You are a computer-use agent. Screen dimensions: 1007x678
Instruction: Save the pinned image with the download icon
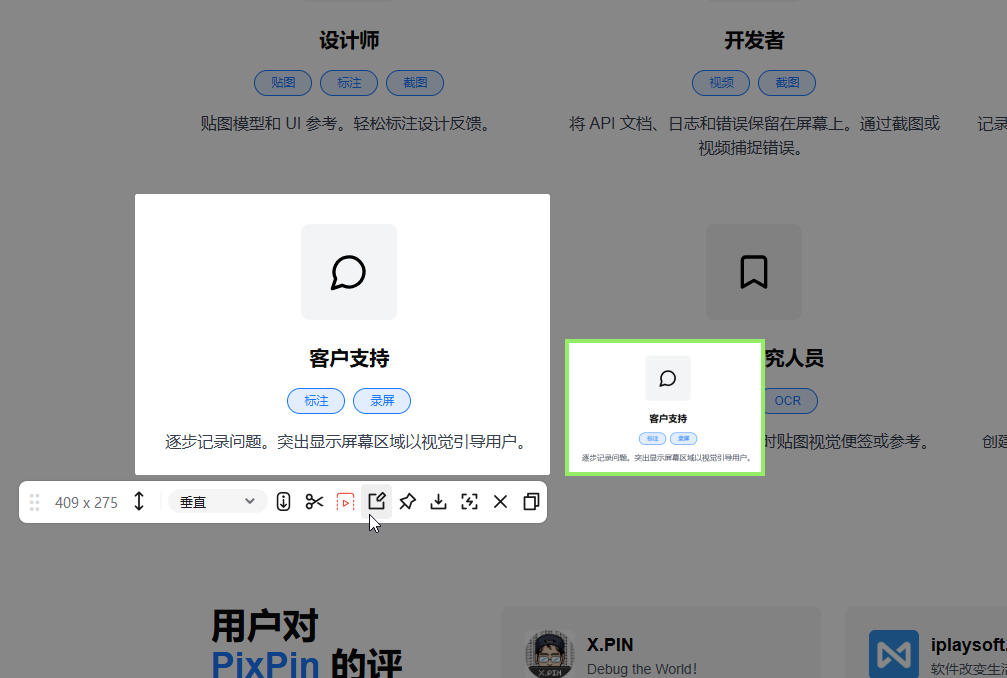tap(438, 501)
